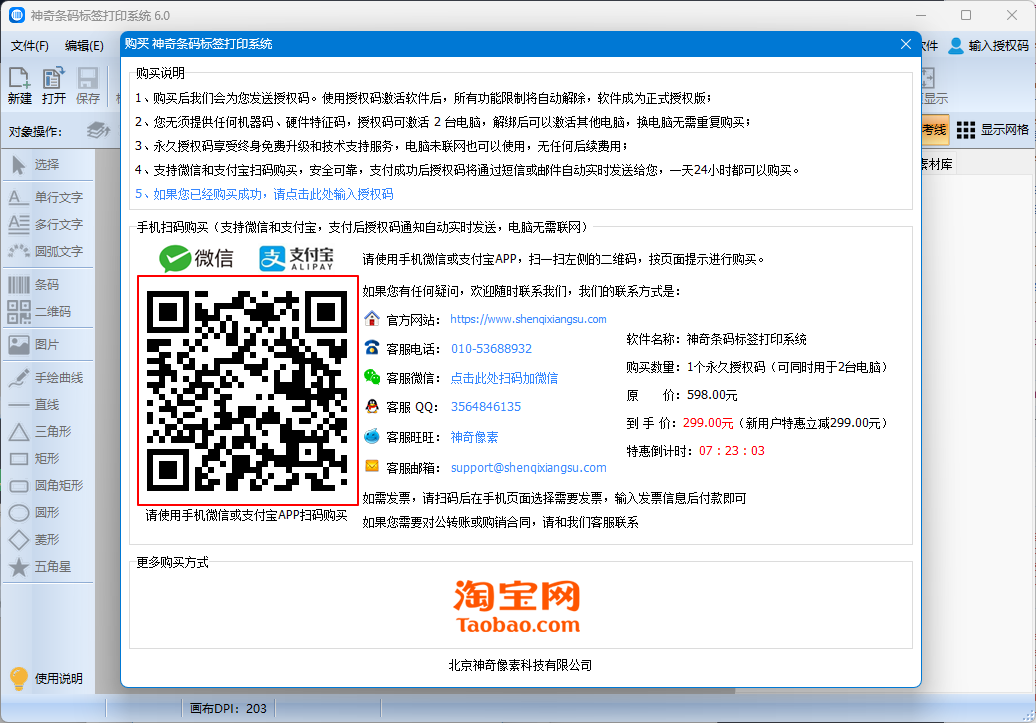Open the 编辑(E) menu
This screenshot has height=723, width=1036.
tap(85, 46)
